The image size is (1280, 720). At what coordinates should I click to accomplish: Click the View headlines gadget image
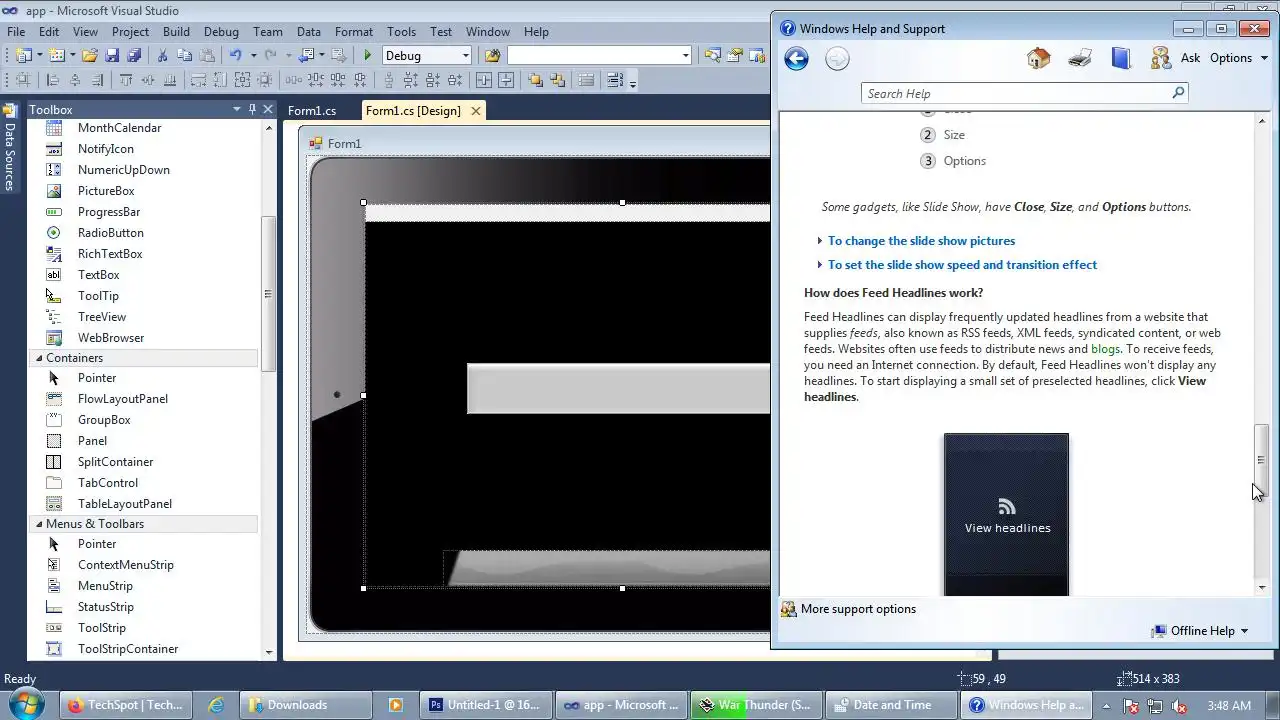coord(1006,514)
